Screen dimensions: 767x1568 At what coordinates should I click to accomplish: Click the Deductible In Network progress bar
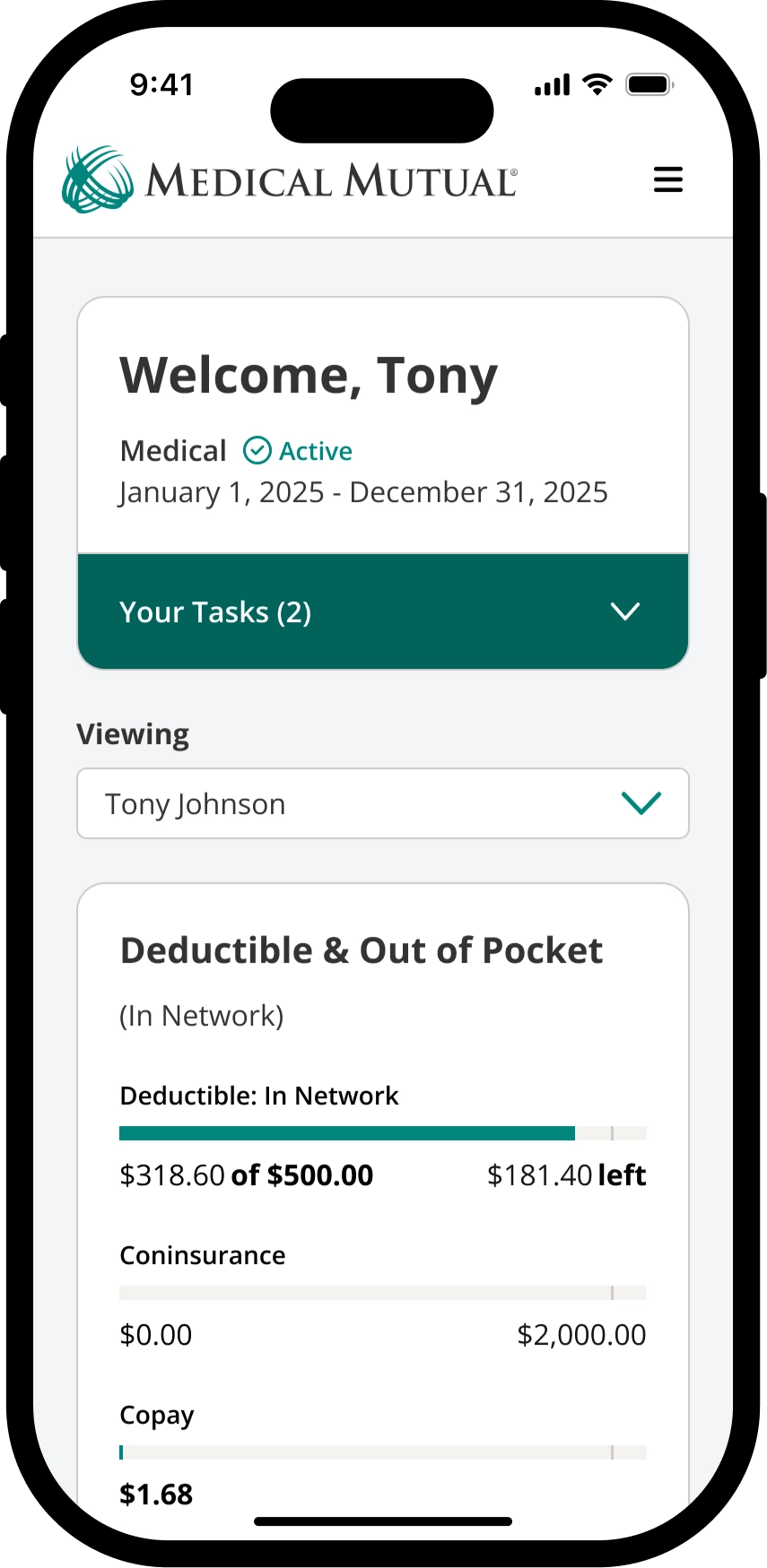tap(383, 1133)
